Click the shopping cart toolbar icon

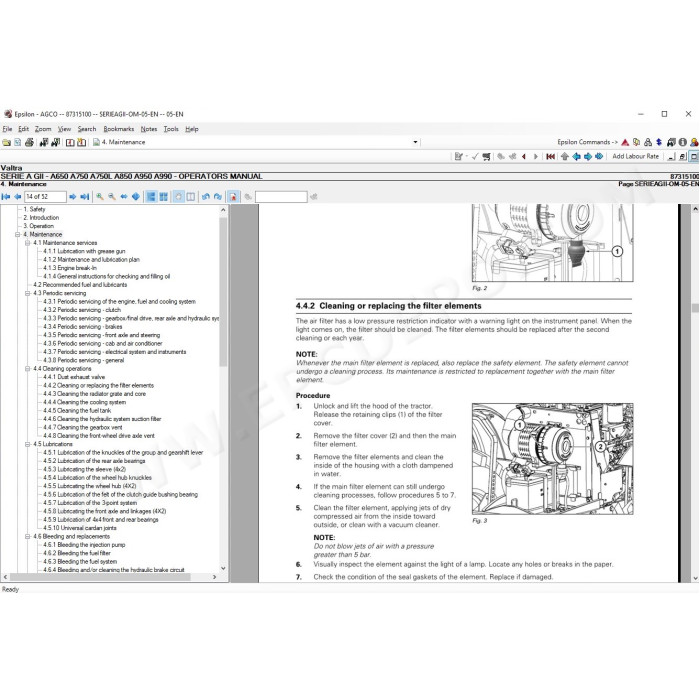[x=487, y=157]
